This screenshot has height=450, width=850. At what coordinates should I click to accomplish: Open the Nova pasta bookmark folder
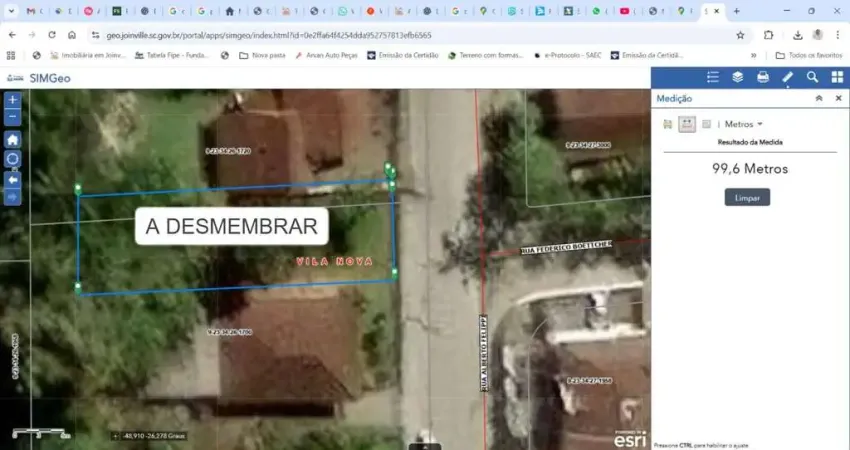(262, 55)
